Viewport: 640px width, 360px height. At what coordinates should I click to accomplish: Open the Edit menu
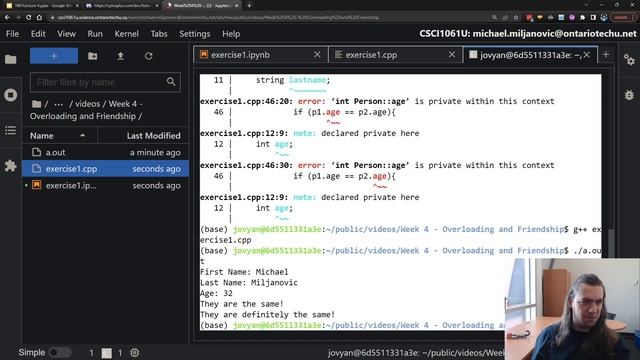38,34
